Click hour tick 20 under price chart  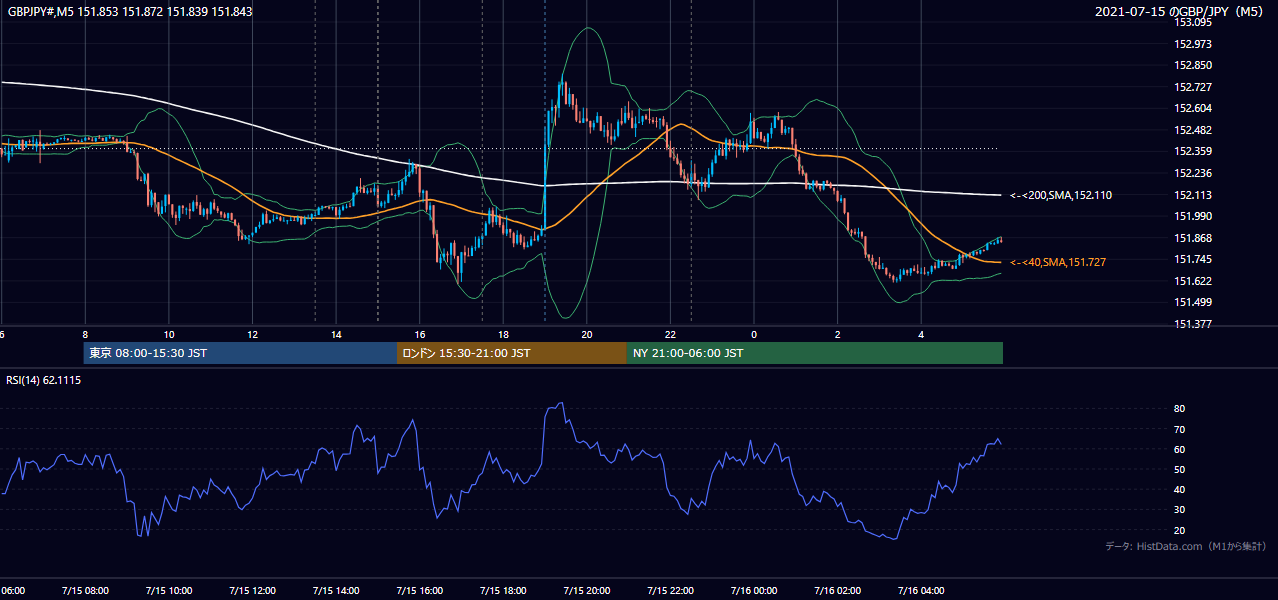(x=587, y=335)
